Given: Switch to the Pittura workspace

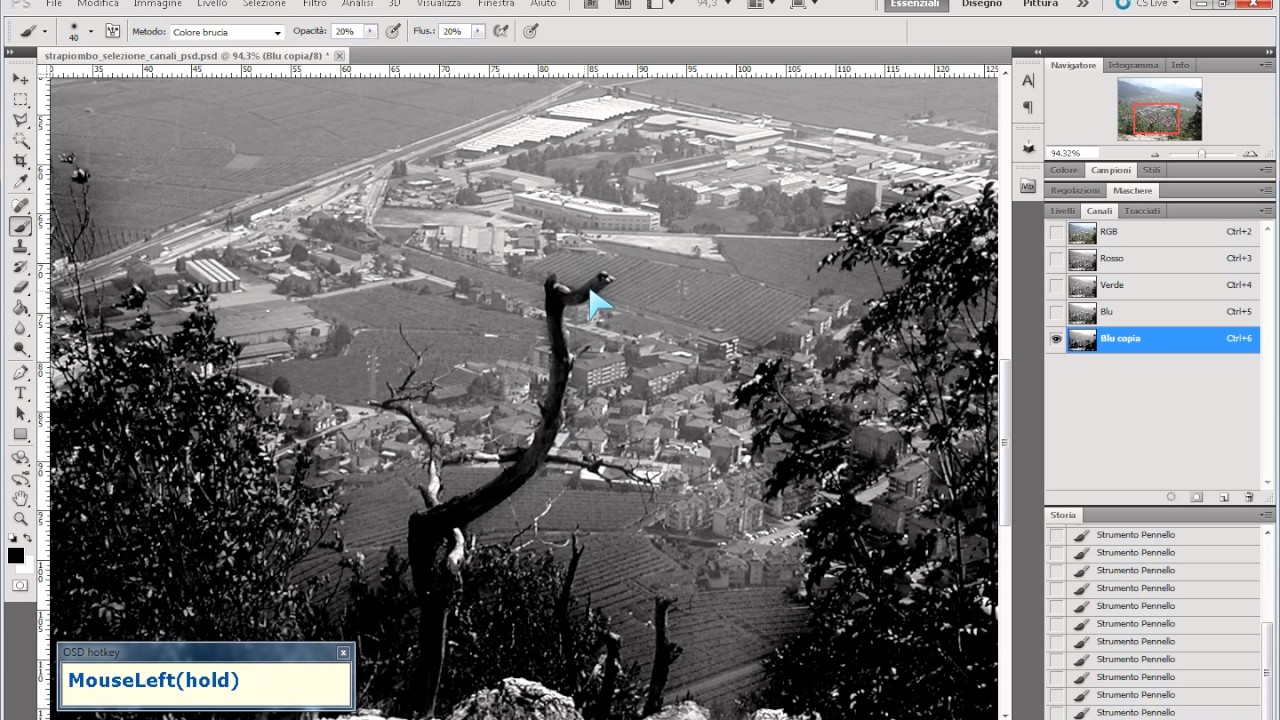Looking at the screenshot, I should (x=1040, y=4).
